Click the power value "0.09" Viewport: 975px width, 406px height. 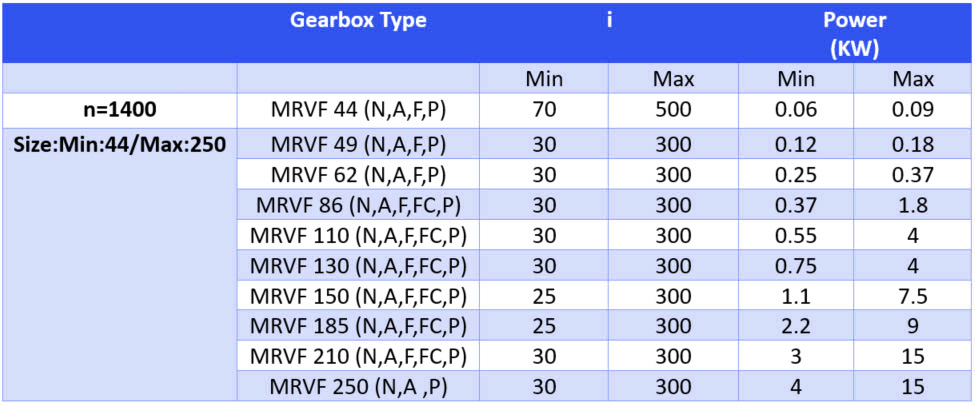[x=913, y=110]
